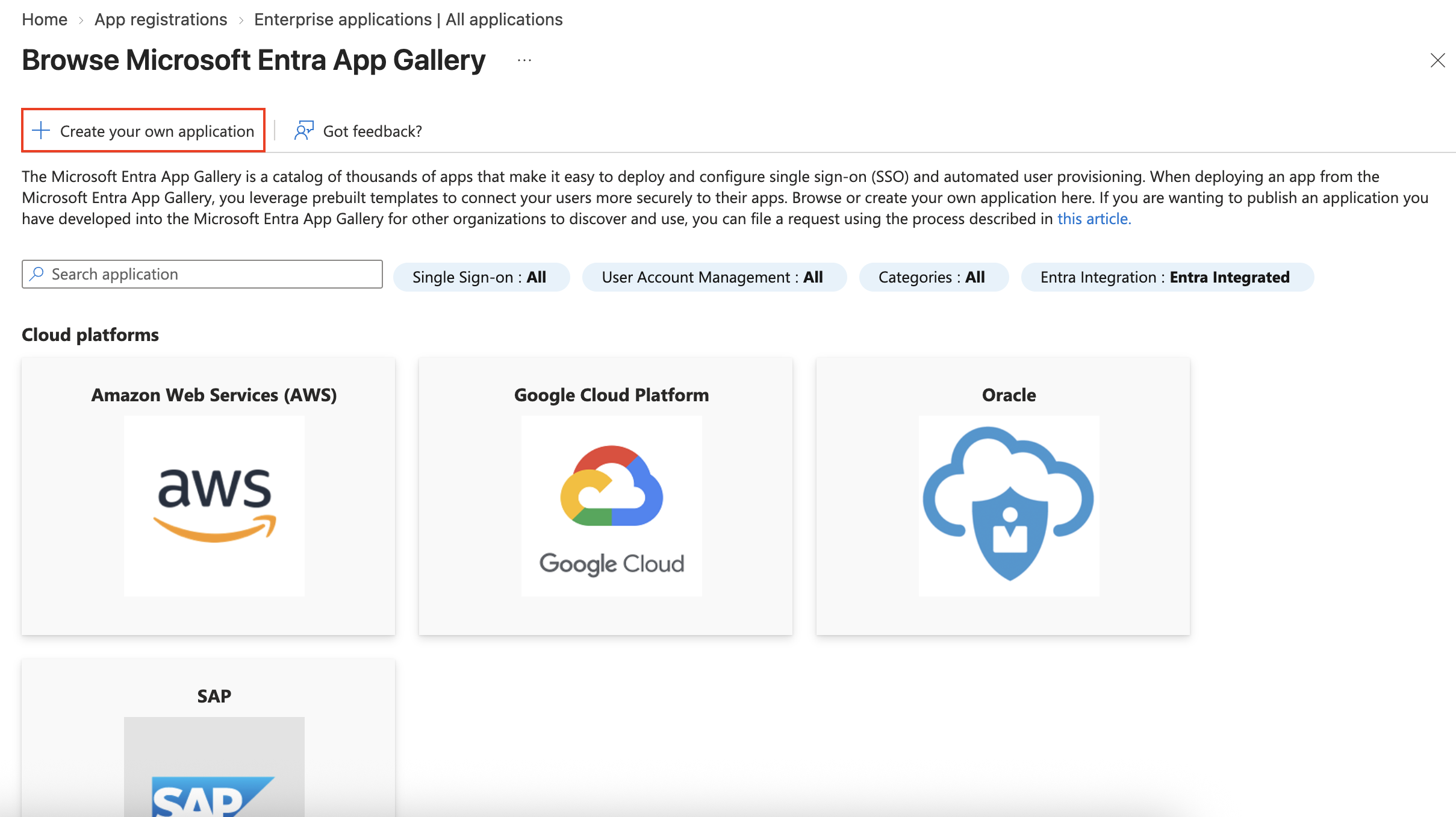Go to Home in the breadcrumb
This screenshot has width=1456, height=817.
(45, 19)
